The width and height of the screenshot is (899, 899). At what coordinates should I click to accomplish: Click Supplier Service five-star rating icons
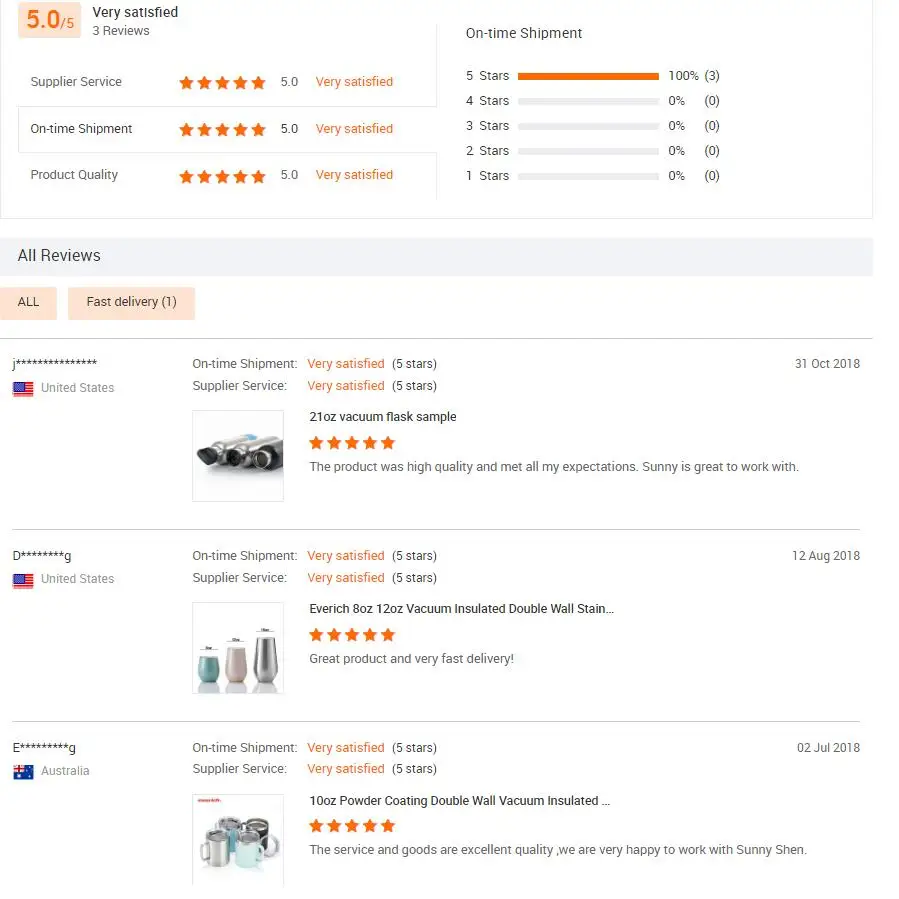(x=222, y=83)
